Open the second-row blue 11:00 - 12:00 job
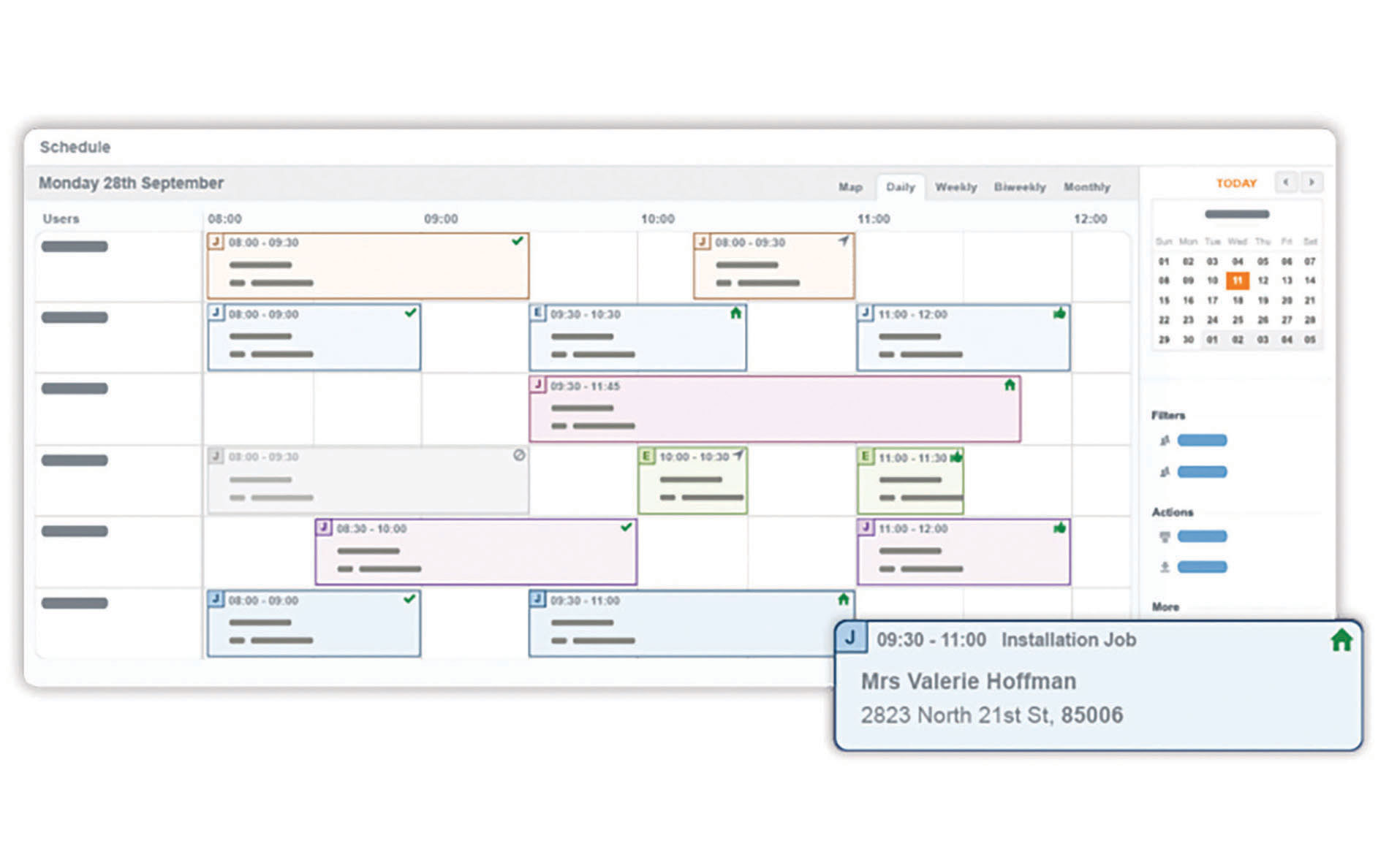 point(964,338)
